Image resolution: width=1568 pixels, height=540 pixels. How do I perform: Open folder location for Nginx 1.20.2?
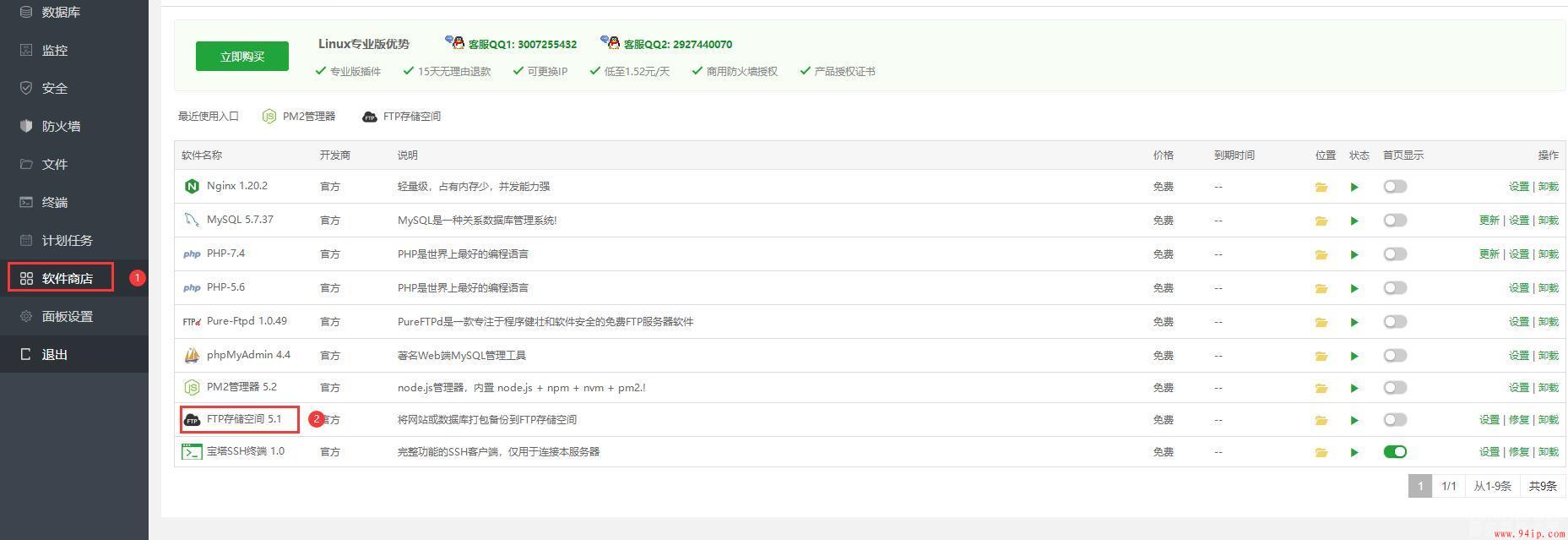click(1321, 187)
